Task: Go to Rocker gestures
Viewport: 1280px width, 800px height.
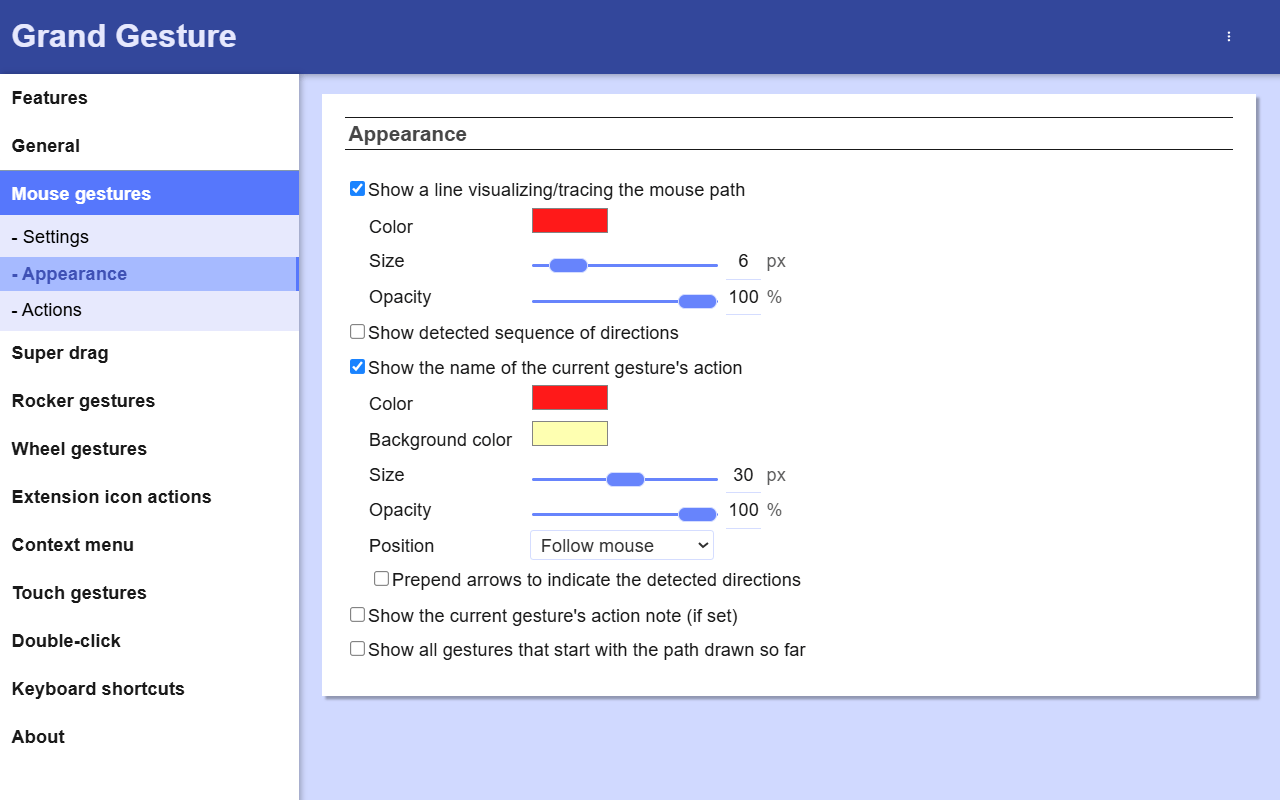Action: coord(149,401)
